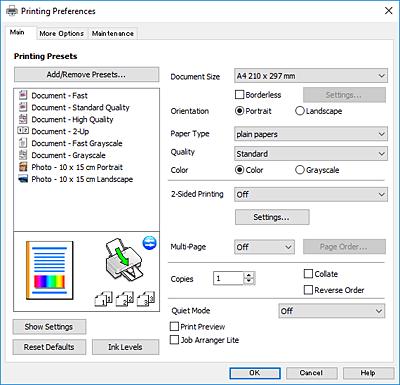Click the Ink Levels button

125,347
